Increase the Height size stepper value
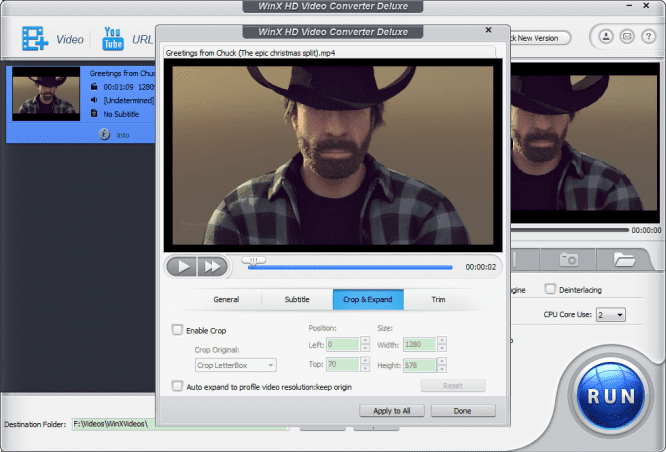 pyautogui.click(x=442, y=361)
